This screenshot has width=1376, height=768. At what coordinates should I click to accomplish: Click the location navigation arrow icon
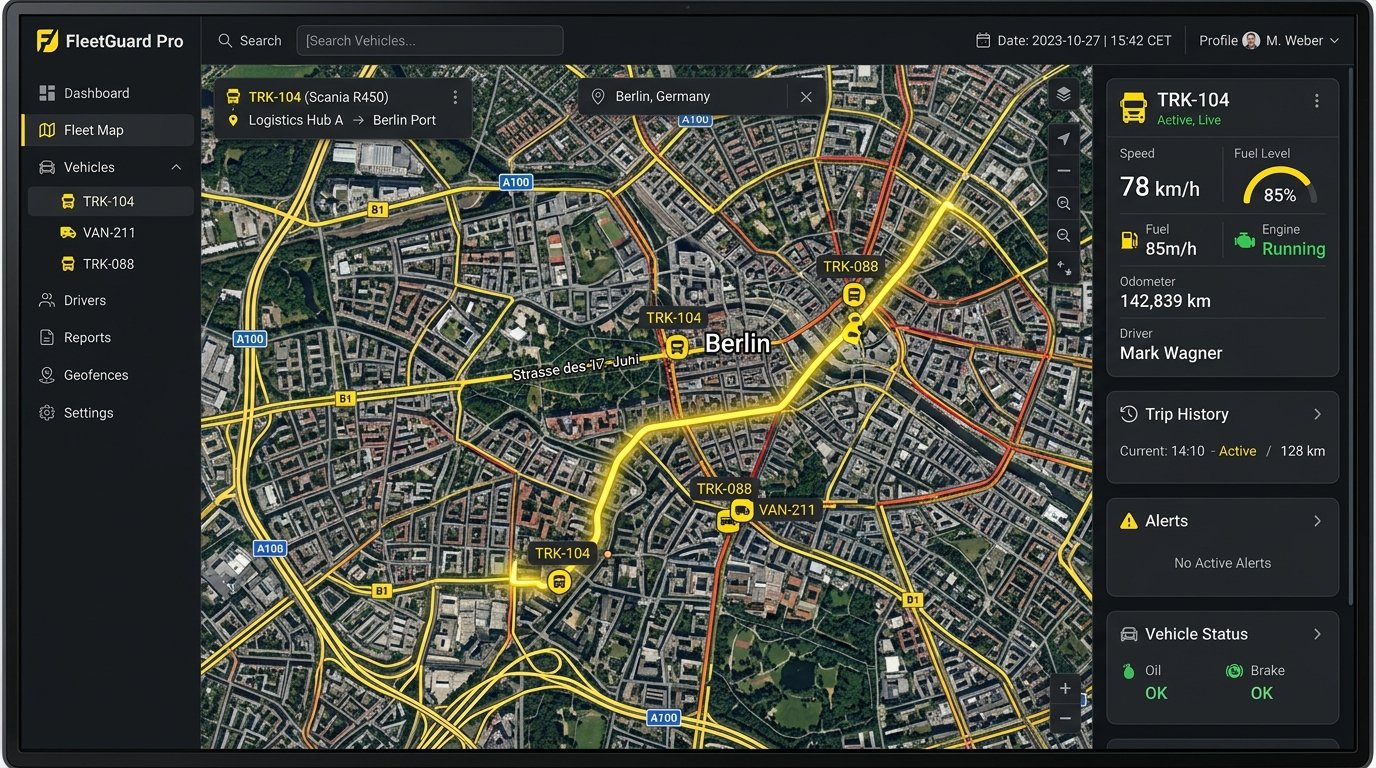pyautogui.click(x=1063, y=139)
